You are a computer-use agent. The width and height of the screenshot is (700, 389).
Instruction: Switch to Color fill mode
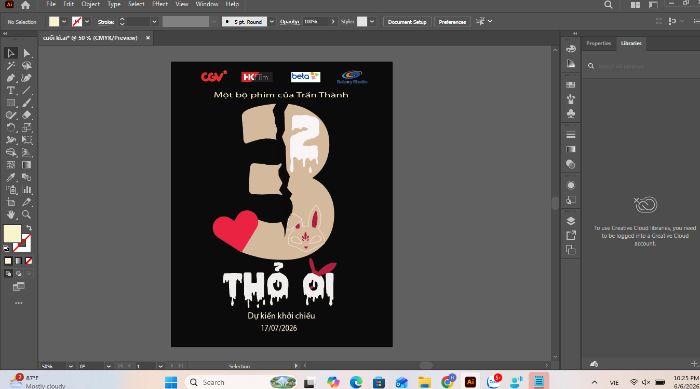click(8, 261)
